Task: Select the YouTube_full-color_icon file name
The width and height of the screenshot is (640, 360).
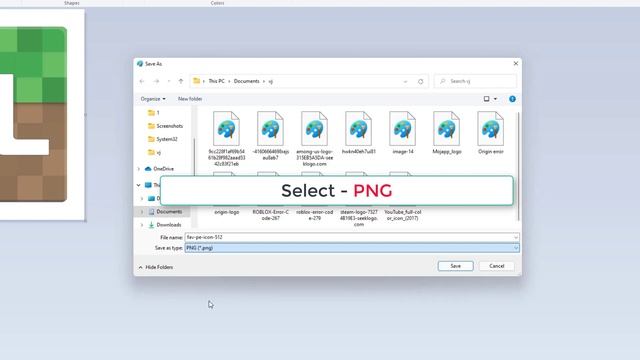Action: pos(403,215)
